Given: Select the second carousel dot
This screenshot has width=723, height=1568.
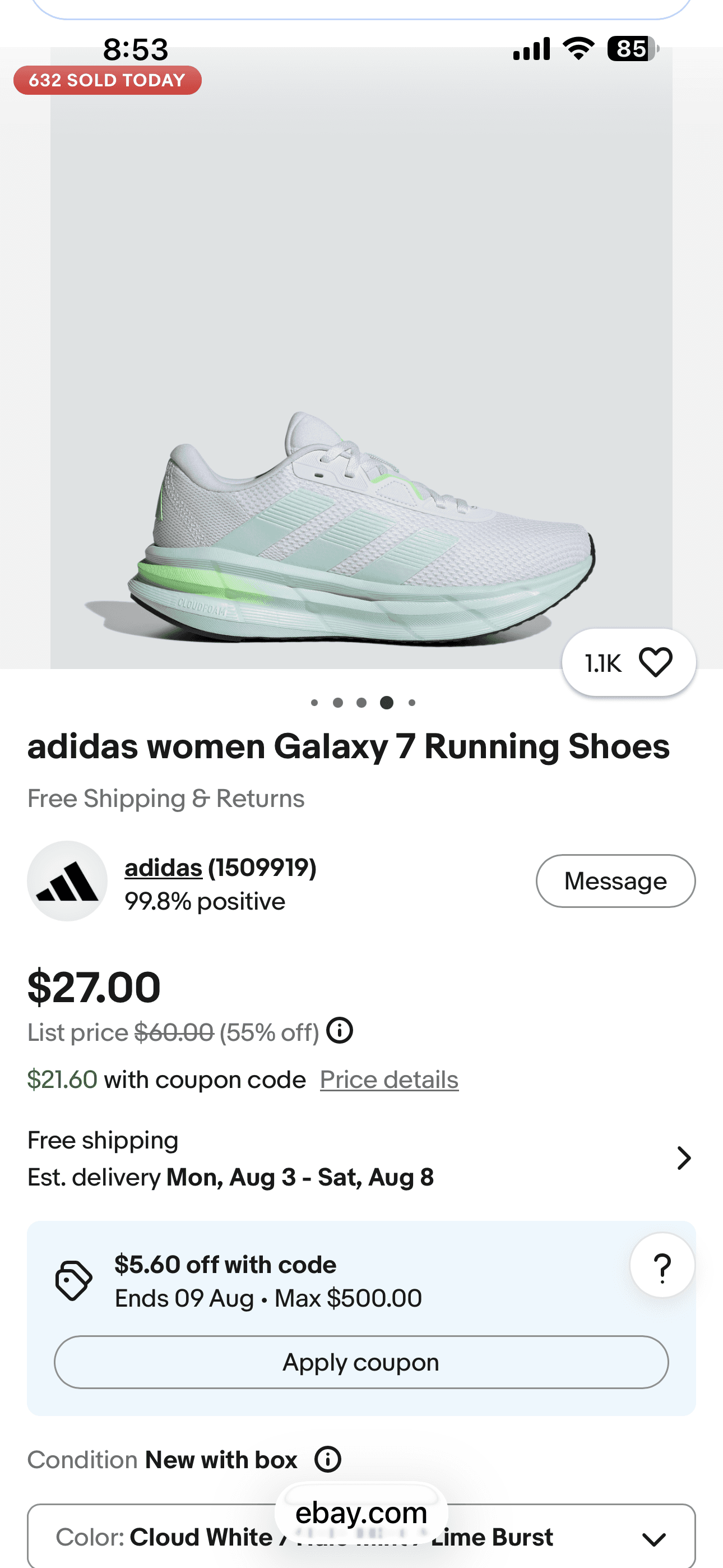Looking at the screenshot, I should [x=338, y=703].
